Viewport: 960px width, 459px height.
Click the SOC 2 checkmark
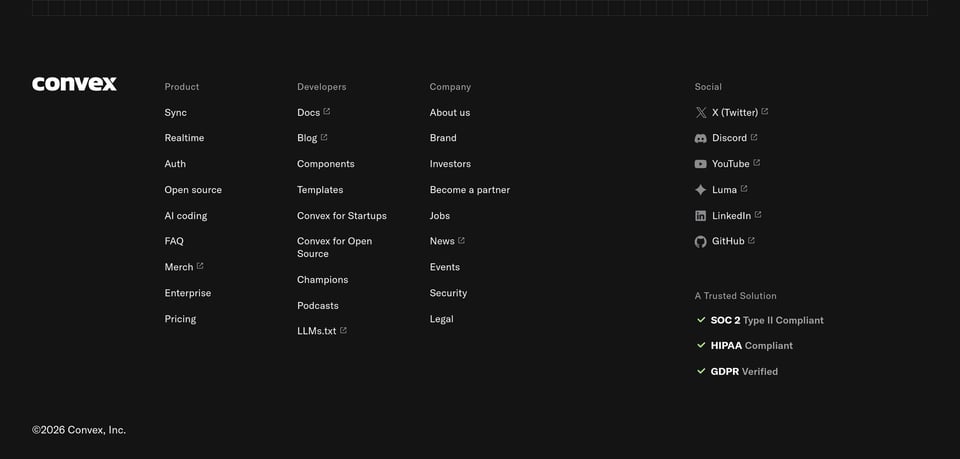[x=701, y=319]
